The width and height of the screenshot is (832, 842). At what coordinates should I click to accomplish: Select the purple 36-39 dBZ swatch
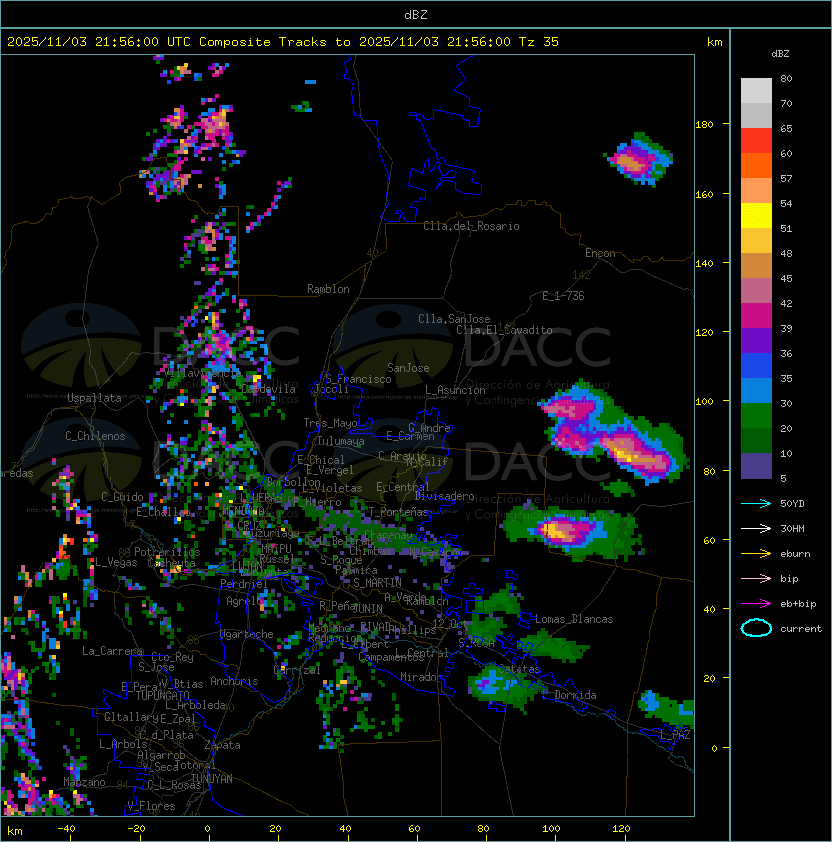(756, 340)
